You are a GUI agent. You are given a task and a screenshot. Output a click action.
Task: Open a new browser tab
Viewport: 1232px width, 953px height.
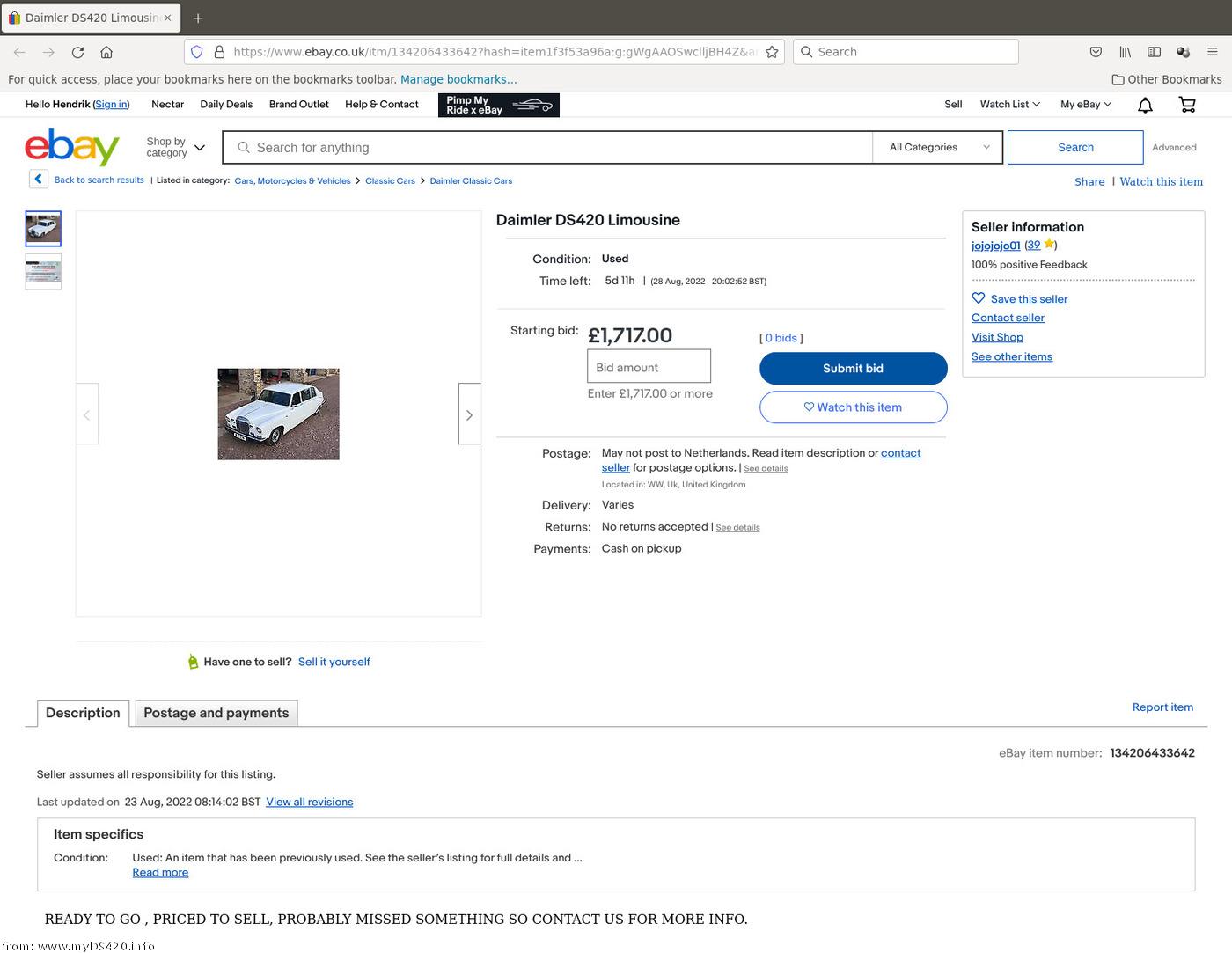[x=198, y=18]
